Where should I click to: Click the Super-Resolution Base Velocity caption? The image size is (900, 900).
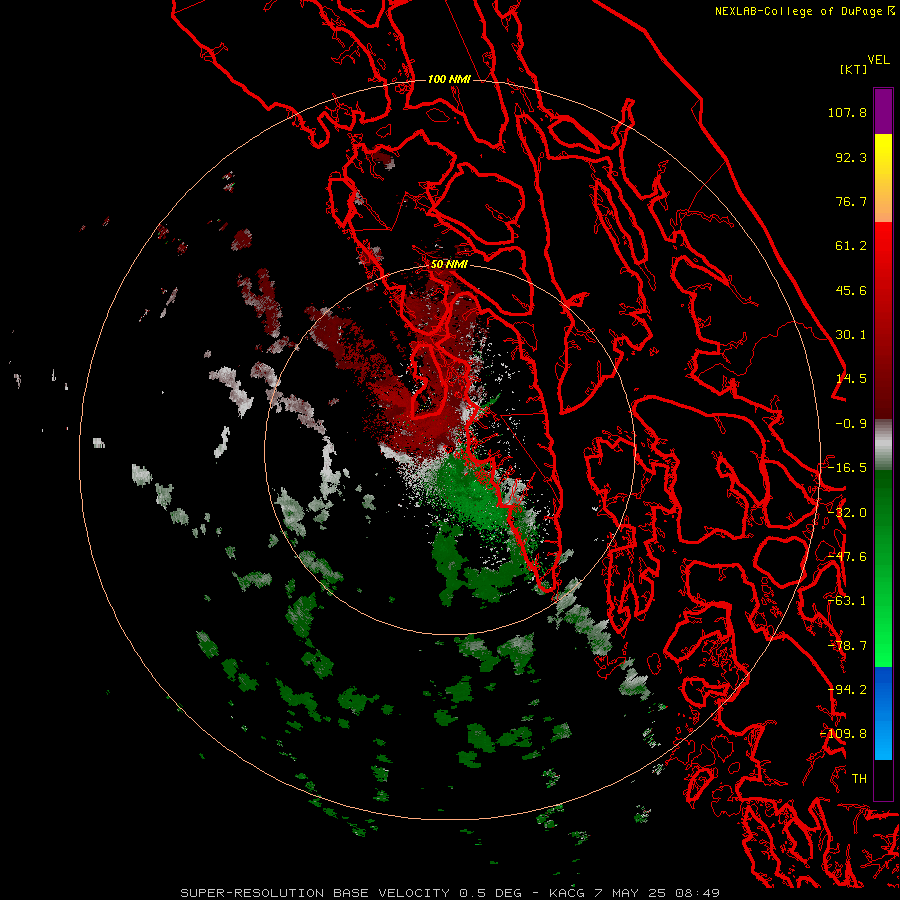pos(449,893)
